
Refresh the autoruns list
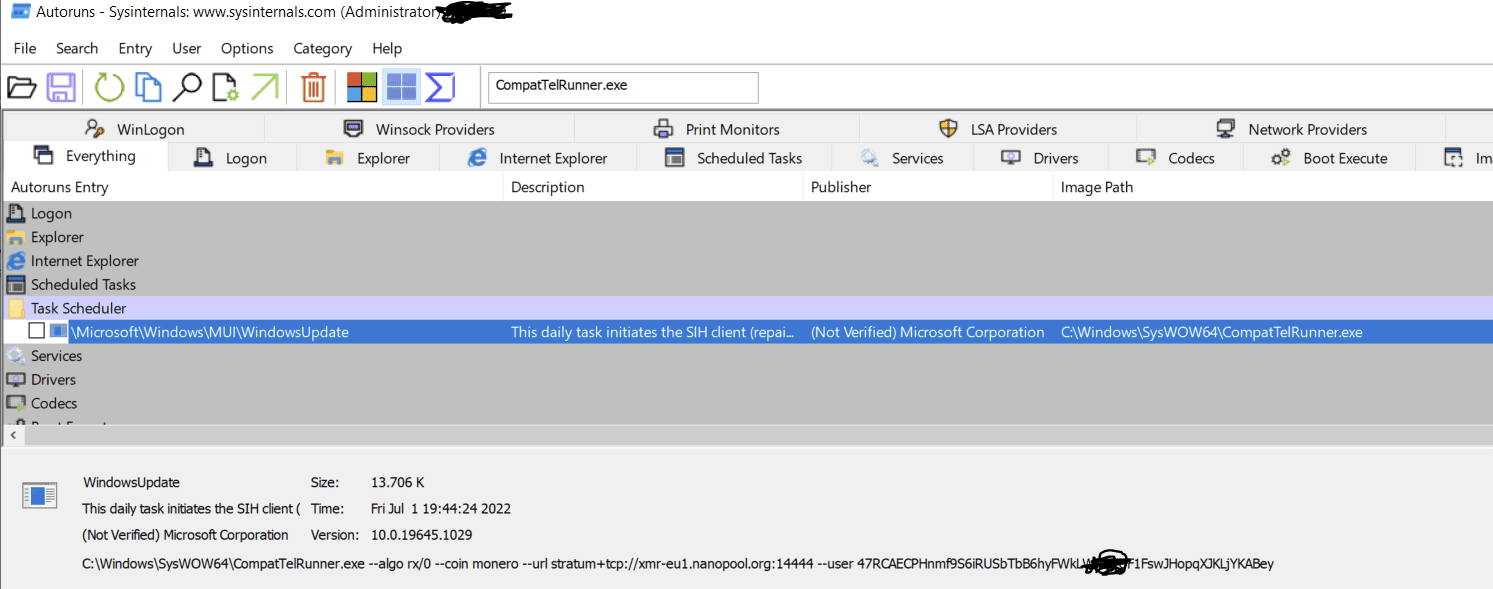point(109,87)
